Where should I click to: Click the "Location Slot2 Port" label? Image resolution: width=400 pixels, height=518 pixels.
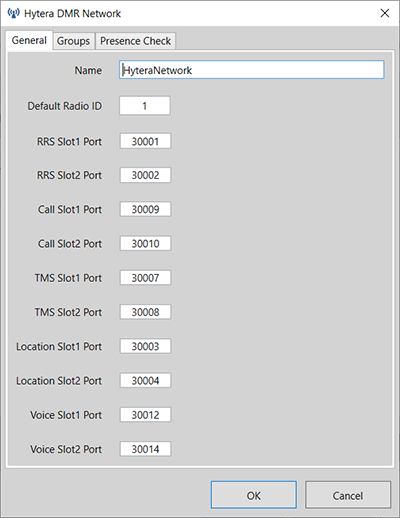59,381
